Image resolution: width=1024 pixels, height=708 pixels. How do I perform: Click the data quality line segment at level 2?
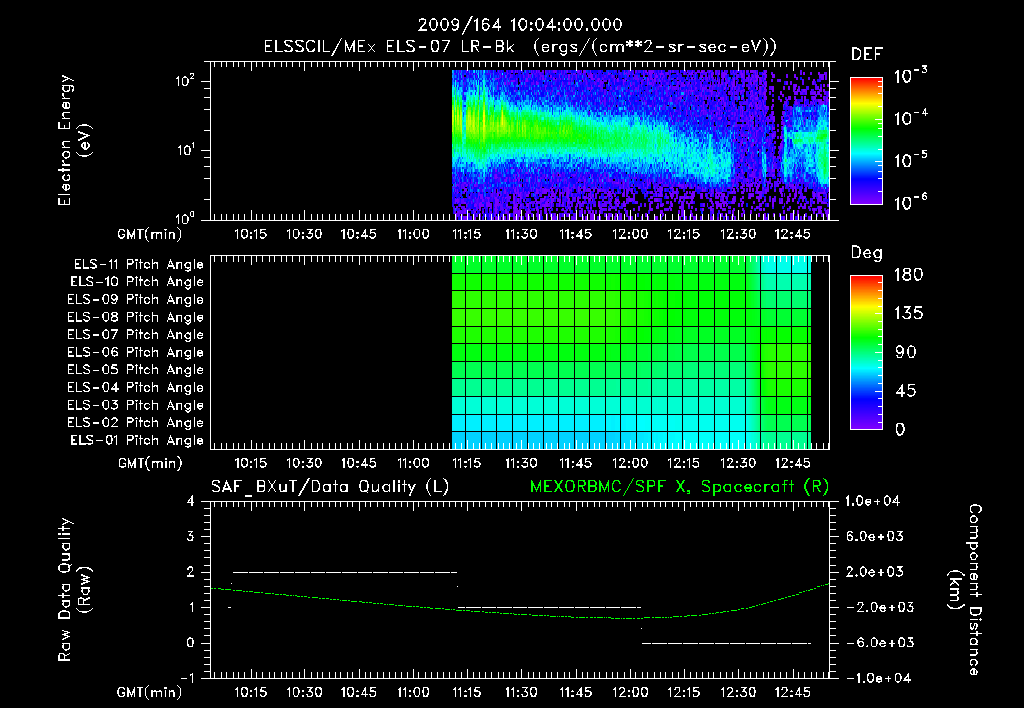coord(345,572)
